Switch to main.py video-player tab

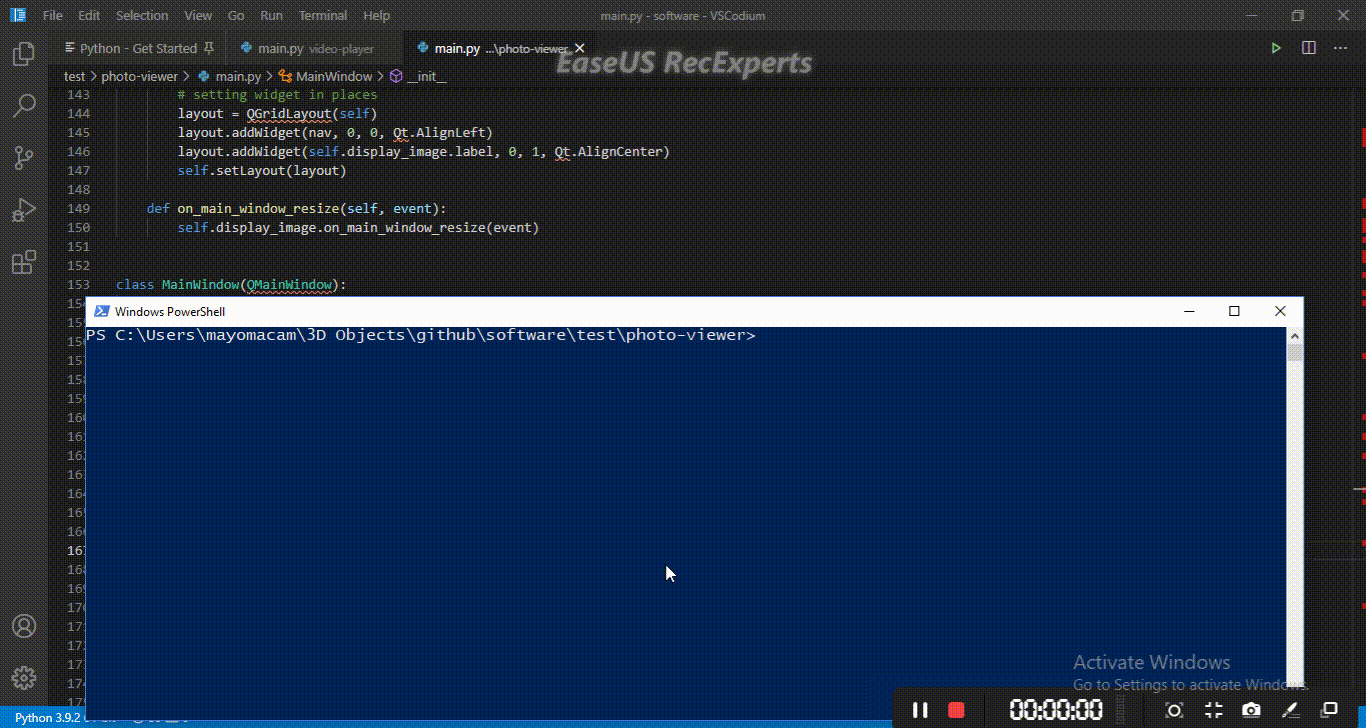[315, 48]
